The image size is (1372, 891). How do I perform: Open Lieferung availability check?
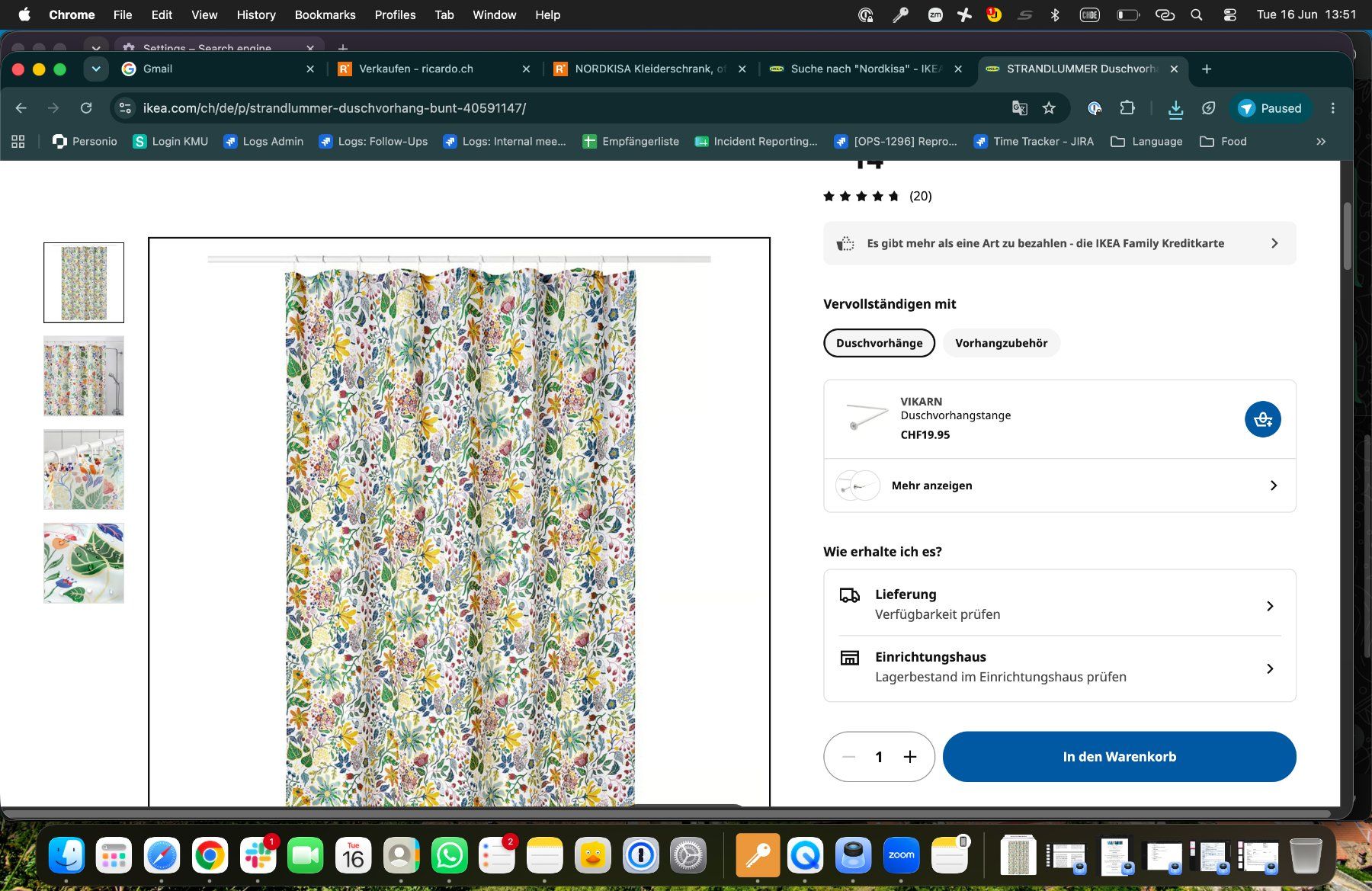tap(1059, 604)
